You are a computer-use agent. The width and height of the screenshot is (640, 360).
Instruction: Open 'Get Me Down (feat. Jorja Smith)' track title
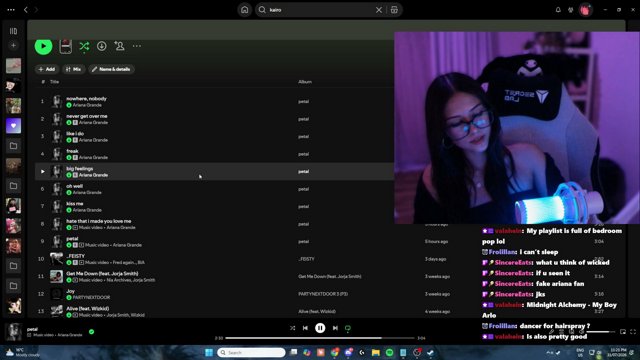102,274
